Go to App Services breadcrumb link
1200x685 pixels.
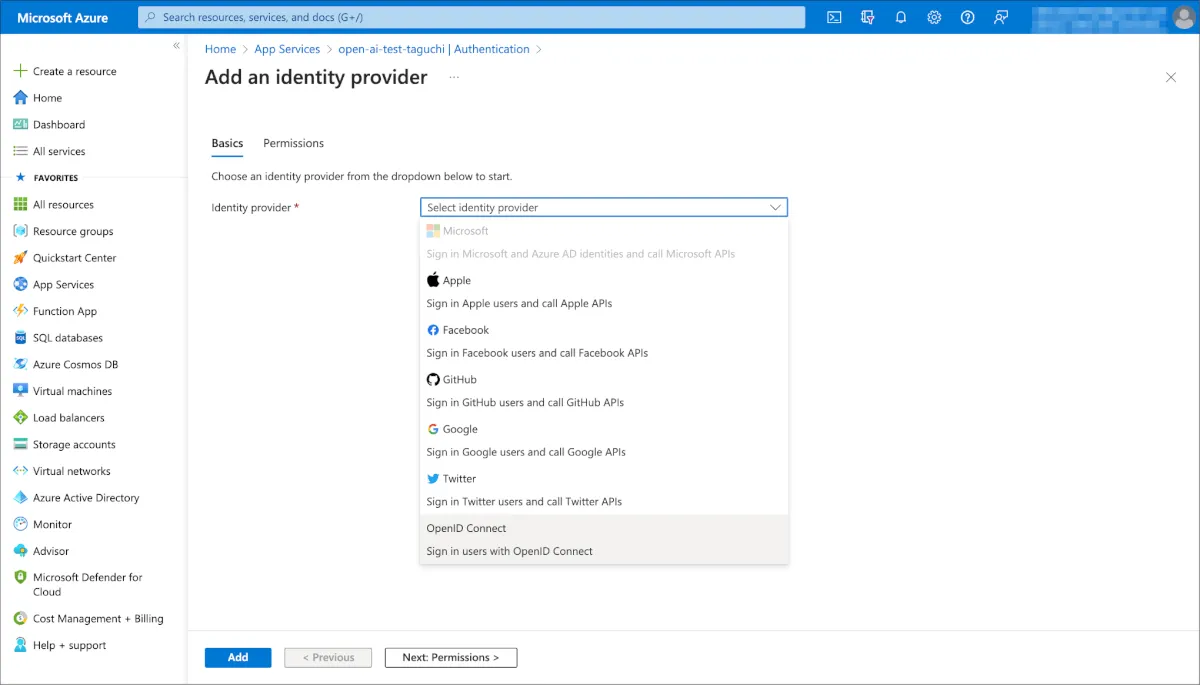tap(287, 49)
